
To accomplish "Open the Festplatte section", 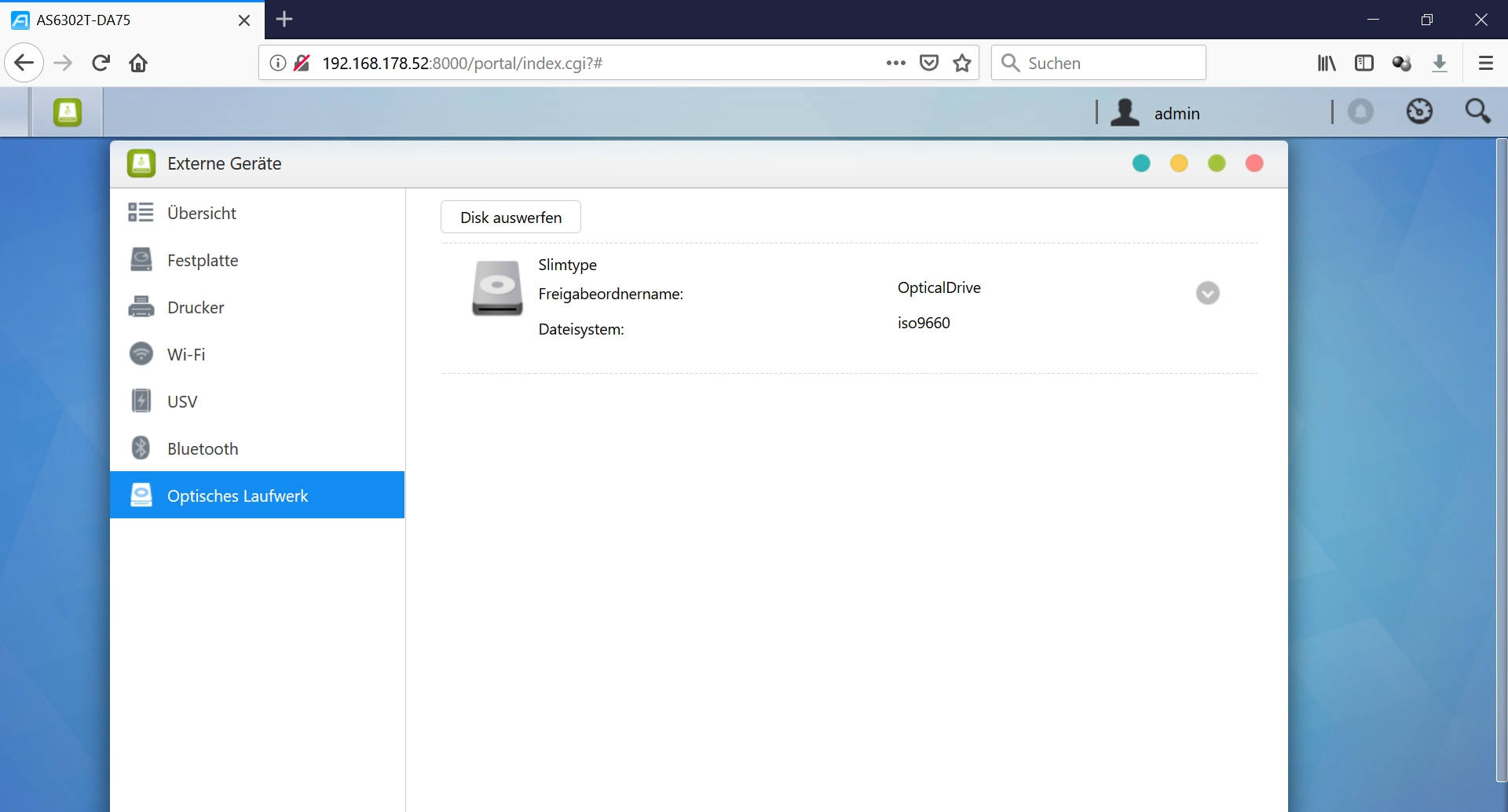I will click(x=203, y=260).
